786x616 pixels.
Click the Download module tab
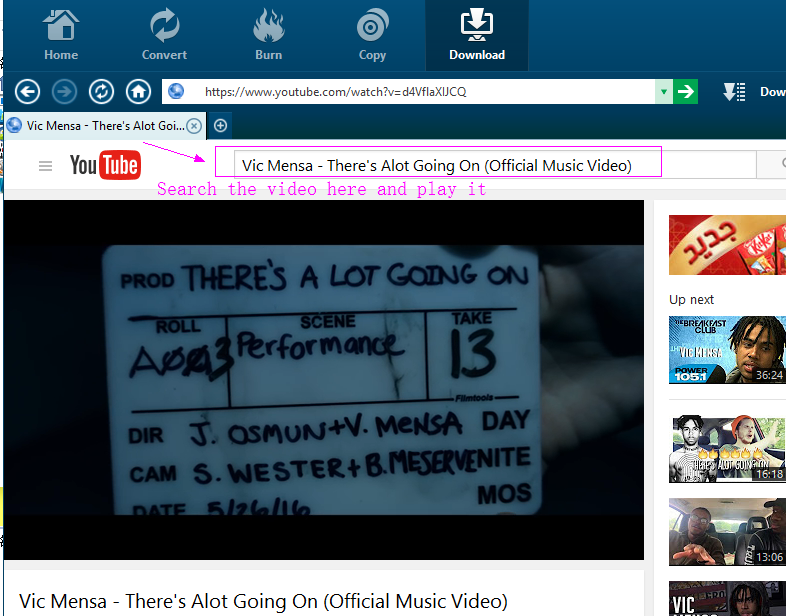(477, 35)
